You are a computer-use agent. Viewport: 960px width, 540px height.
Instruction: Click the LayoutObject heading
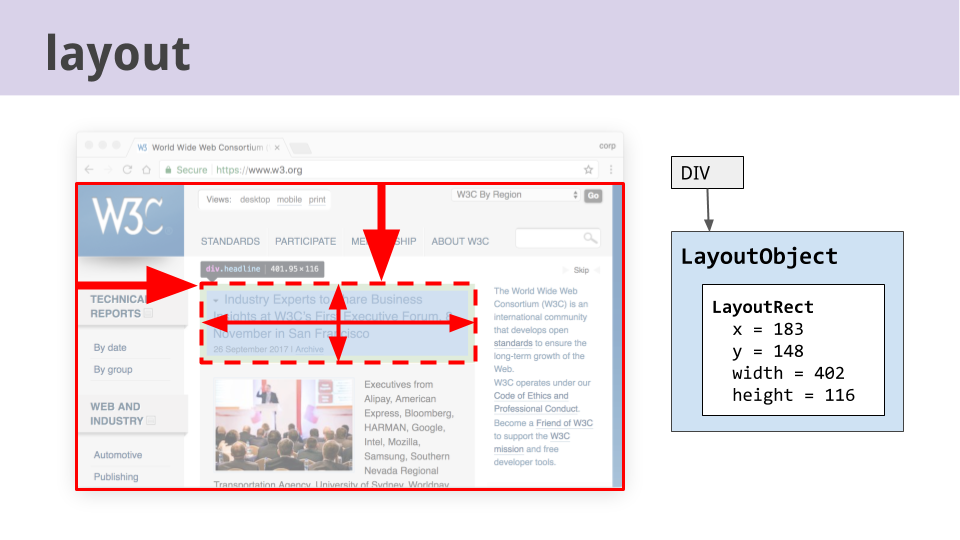tap(759, 256)
